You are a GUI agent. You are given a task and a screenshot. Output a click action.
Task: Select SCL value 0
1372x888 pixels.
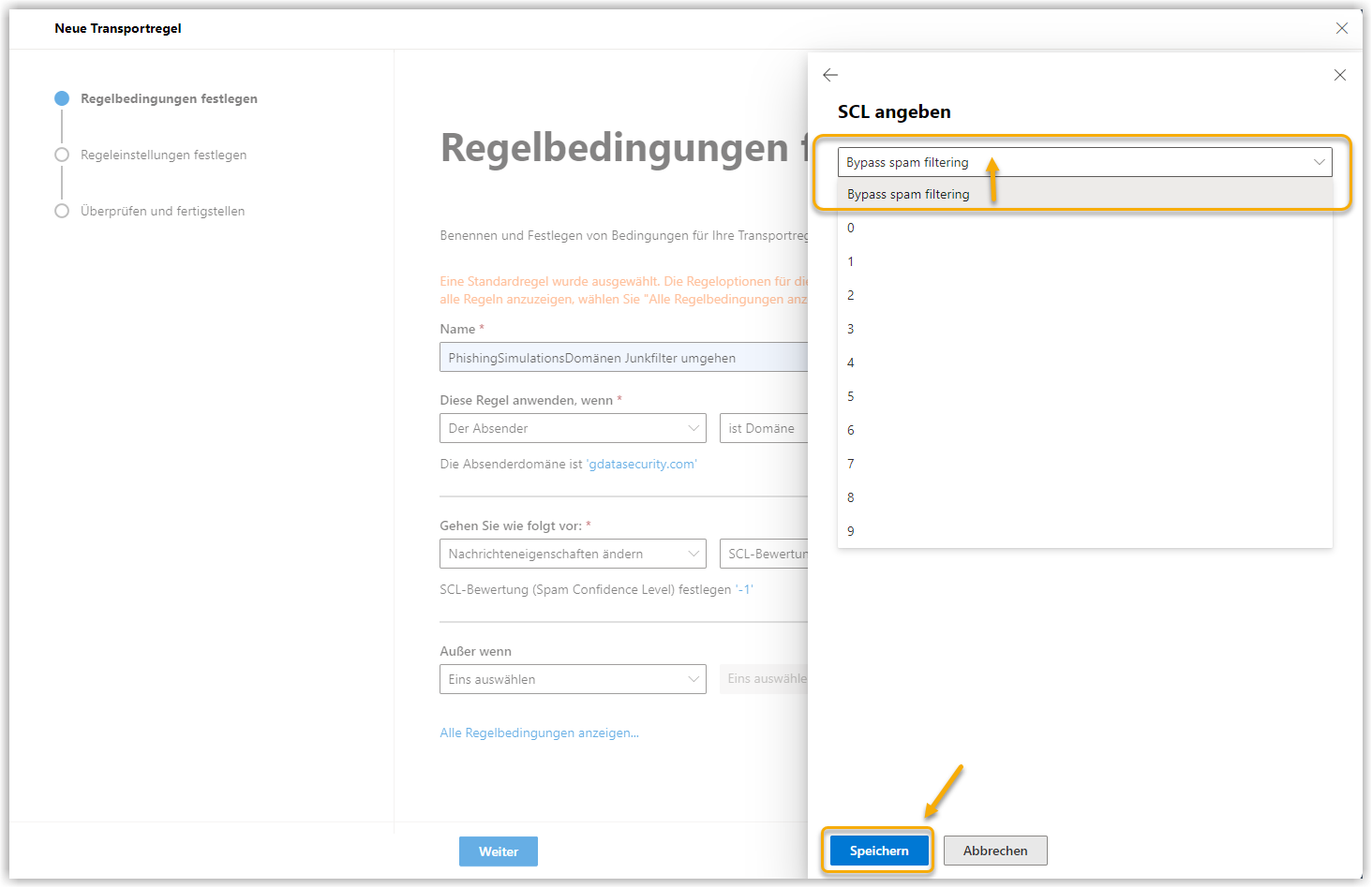1084,228
